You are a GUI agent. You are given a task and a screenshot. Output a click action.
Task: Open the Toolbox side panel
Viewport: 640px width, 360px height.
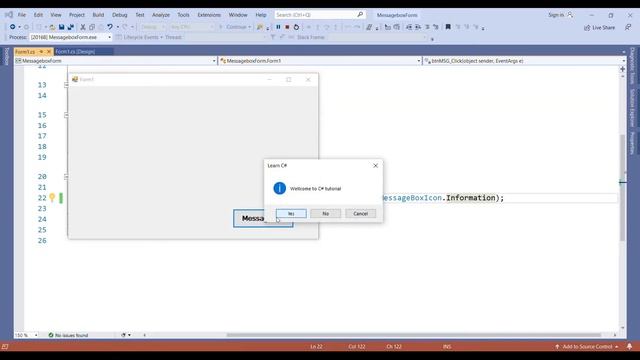(x=6, y=57)
